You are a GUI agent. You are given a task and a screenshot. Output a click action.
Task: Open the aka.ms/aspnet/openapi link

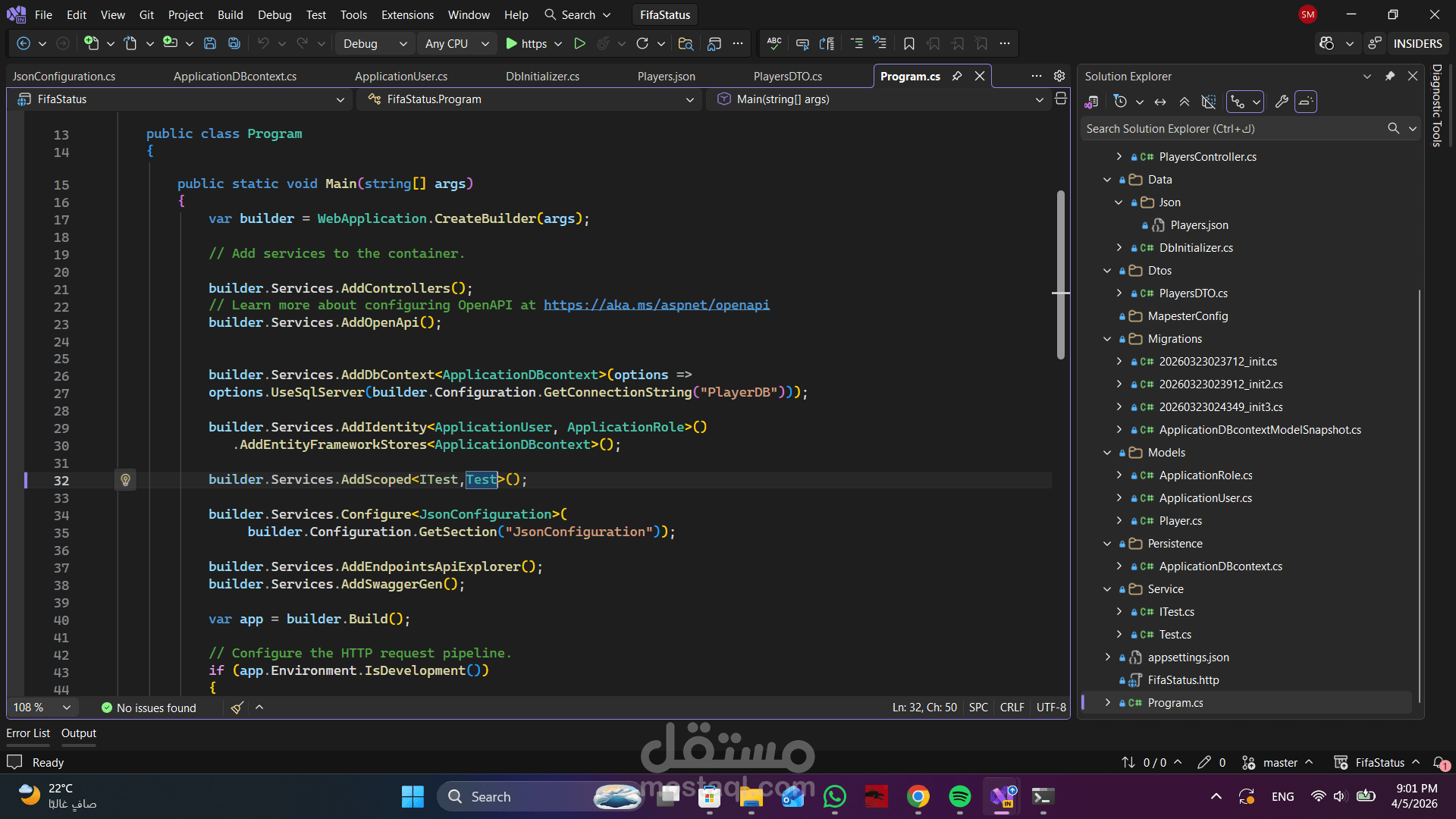656,305
